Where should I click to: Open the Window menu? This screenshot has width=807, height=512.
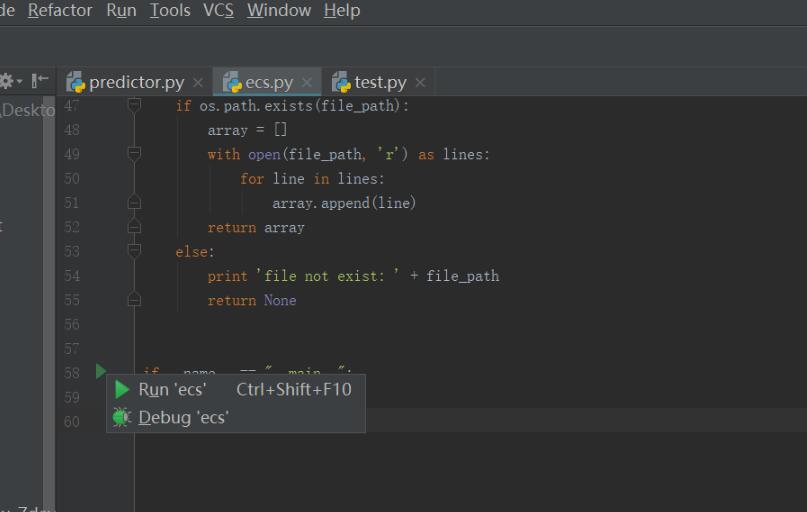point(279,11)
